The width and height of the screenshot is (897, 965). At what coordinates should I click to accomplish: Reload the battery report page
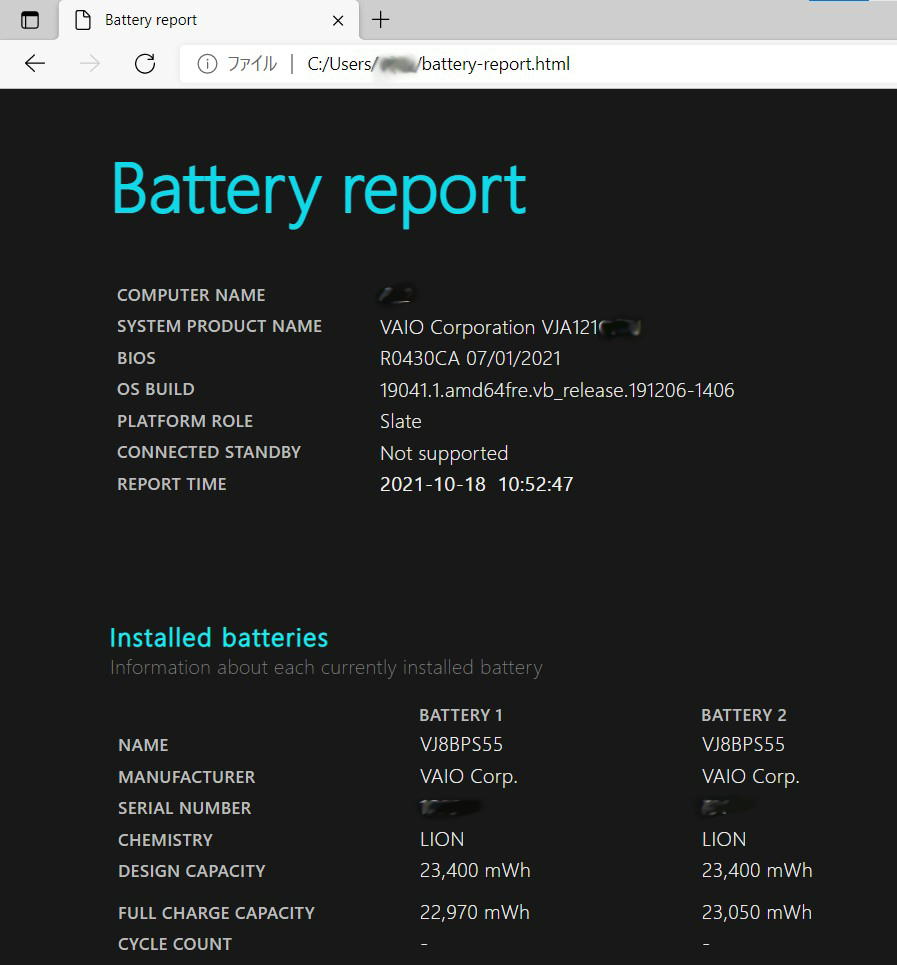(x=145, y=63)
